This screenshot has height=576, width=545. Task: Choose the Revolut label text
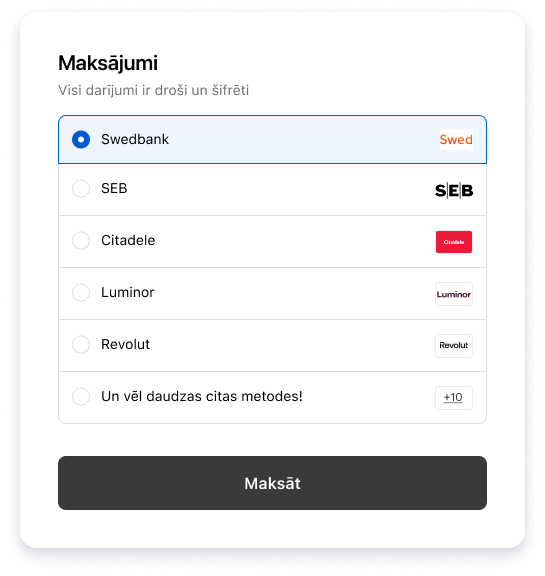[x=125, y=345]
